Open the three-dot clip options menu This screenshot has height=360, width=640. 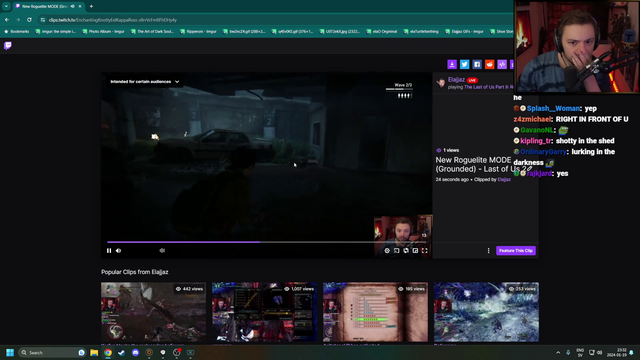(488, 251)
